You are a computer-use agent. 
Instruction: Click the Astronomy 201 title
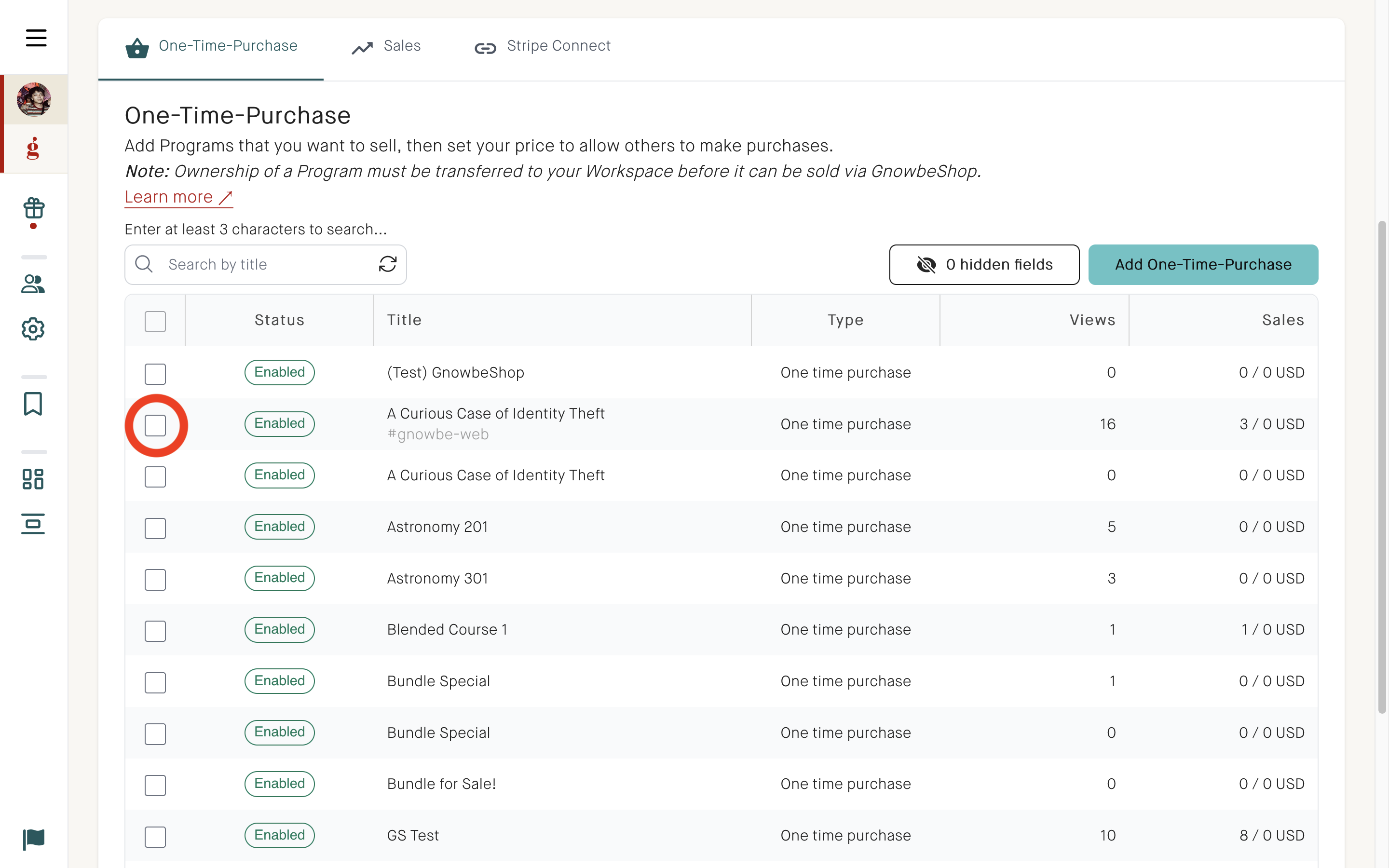[437, 527]
